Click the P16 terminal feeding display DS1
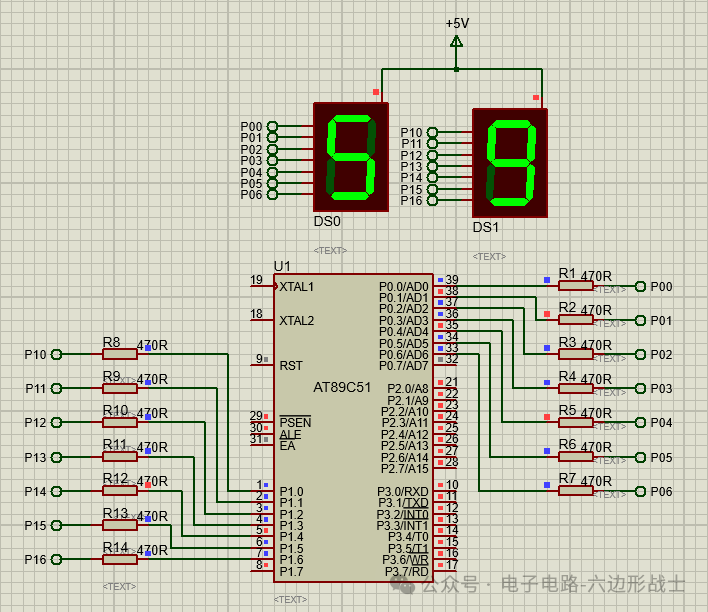Screen dimensions: 708x612 point(432,201)
